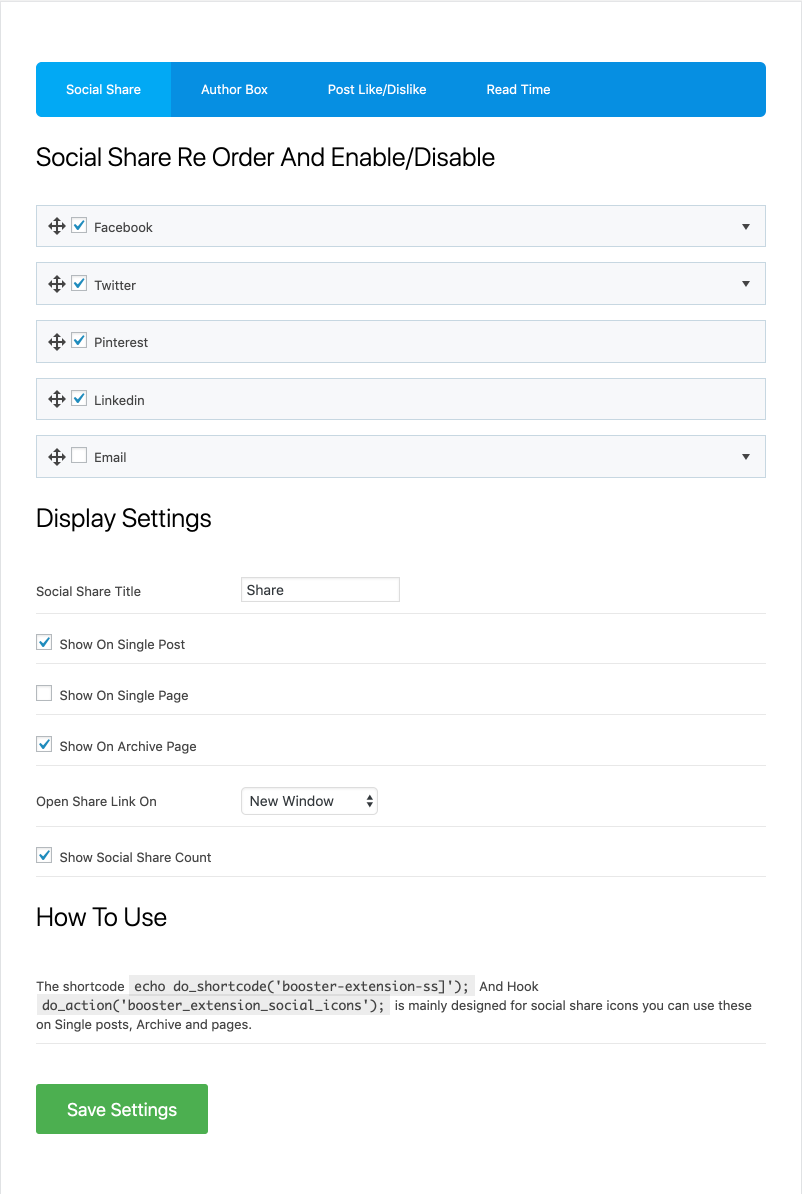Viewport: 802px width, 1194px height.
Task: Open the New Window select dropdown
Action: (x=309, y=801)
